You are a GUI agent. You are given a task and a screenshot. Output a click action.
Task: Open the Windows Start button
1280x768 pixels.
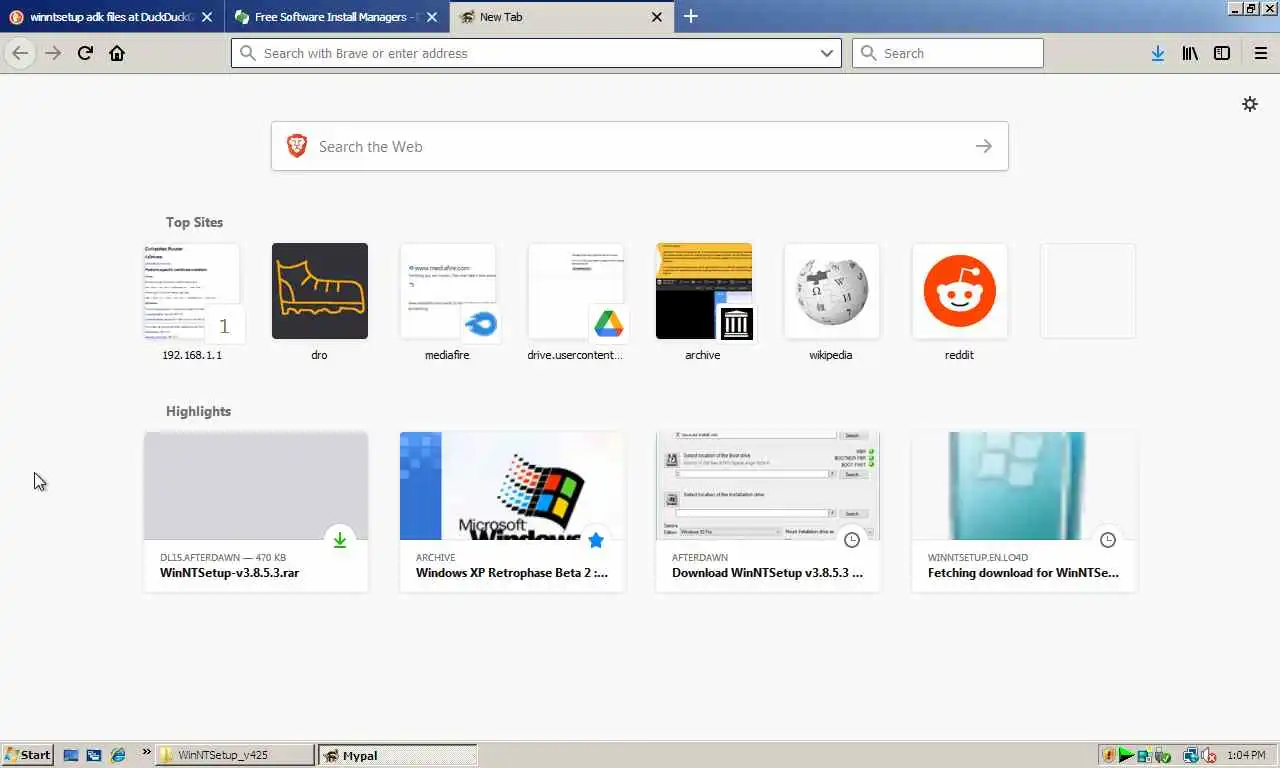pos(28,755)
